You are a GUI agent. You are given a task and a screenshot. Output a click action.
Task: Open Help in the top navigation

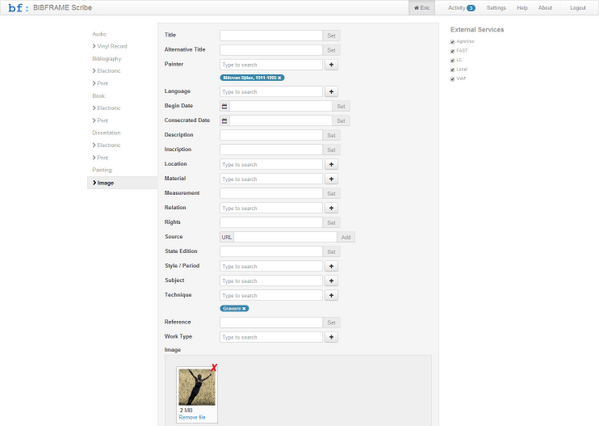(522, 8)
